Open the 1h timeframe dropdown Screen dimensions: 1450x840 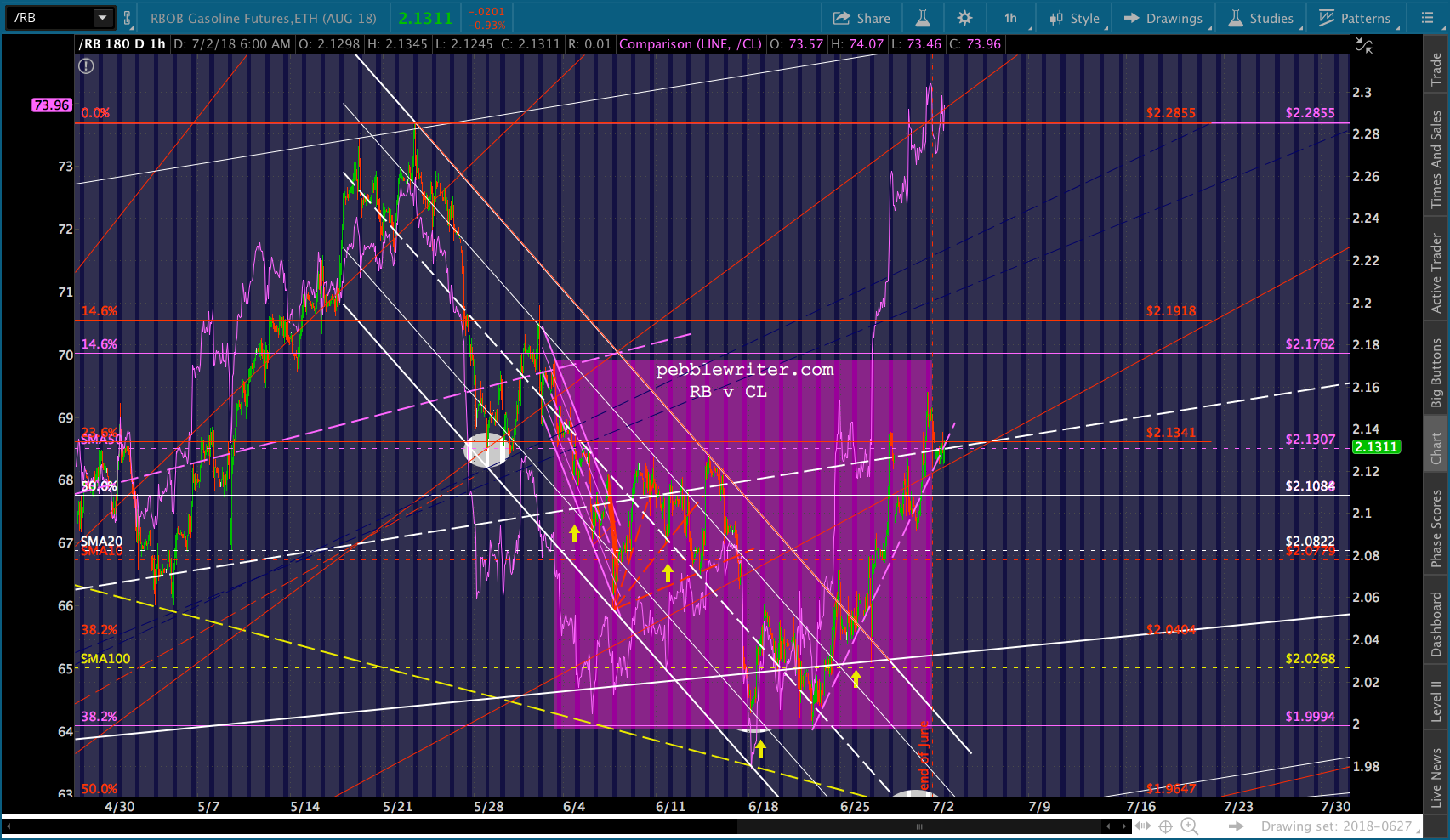1011,18
